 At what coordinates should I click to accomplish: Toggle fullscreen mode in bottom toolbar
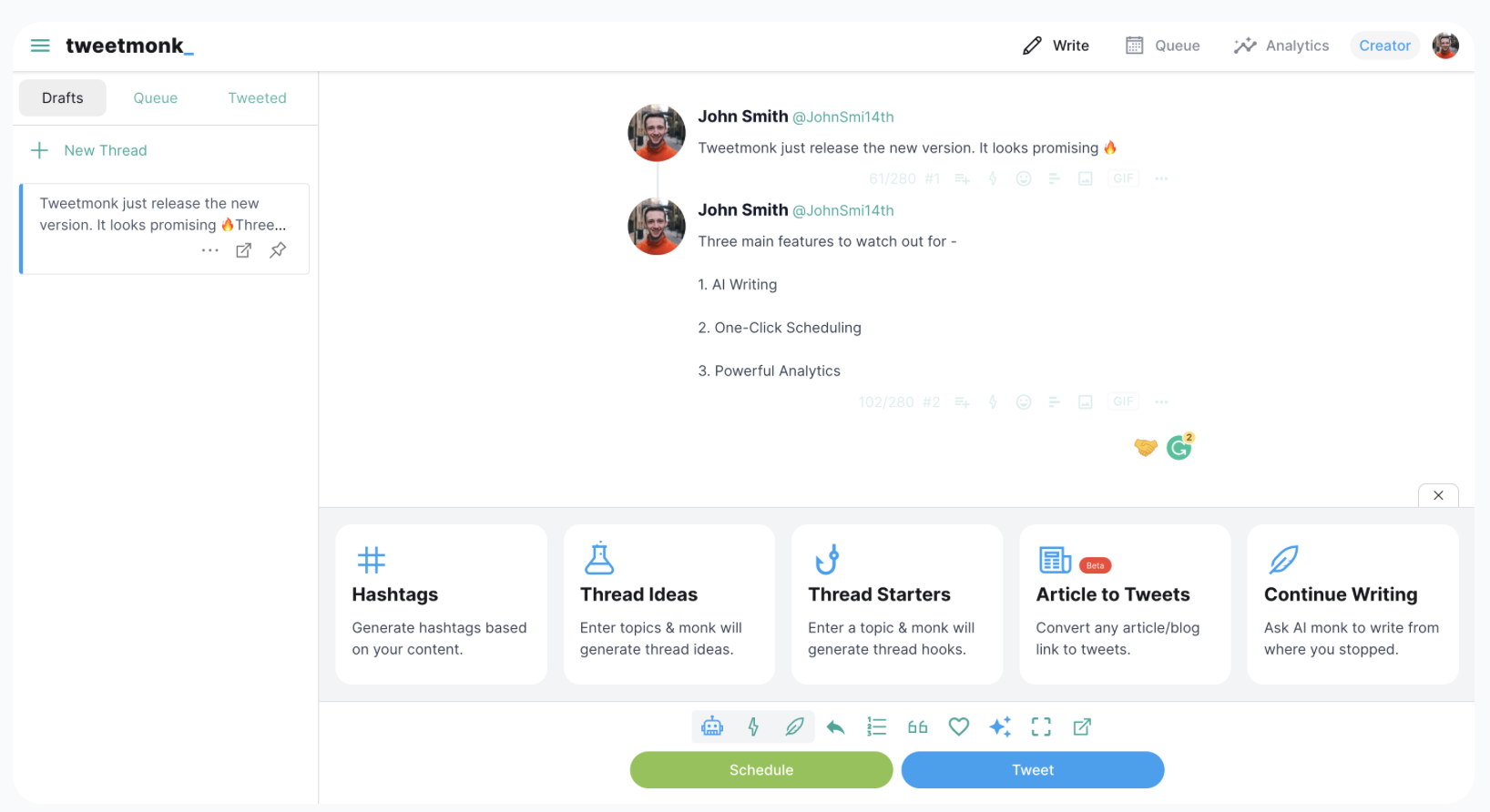click(1041, 726)
